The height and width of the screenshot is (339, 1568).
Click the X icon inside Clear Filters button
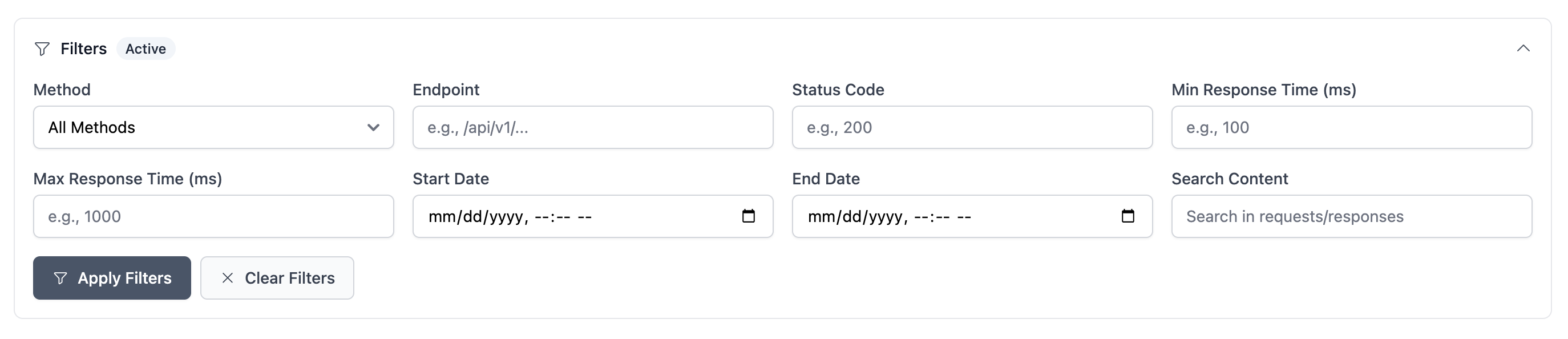[228, 278]
